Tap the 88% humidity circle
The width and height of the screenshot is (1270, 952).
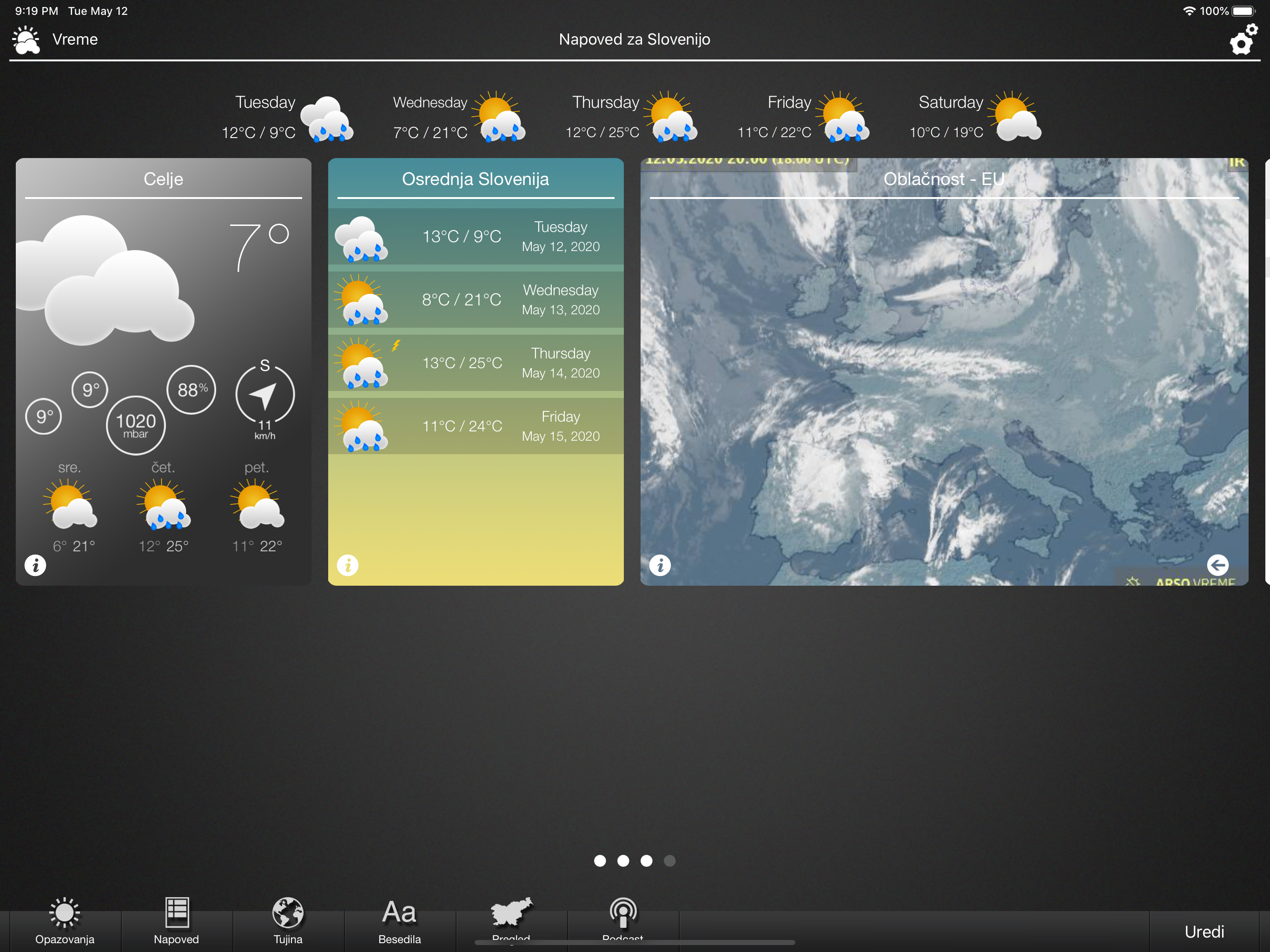tap(191, 390)
